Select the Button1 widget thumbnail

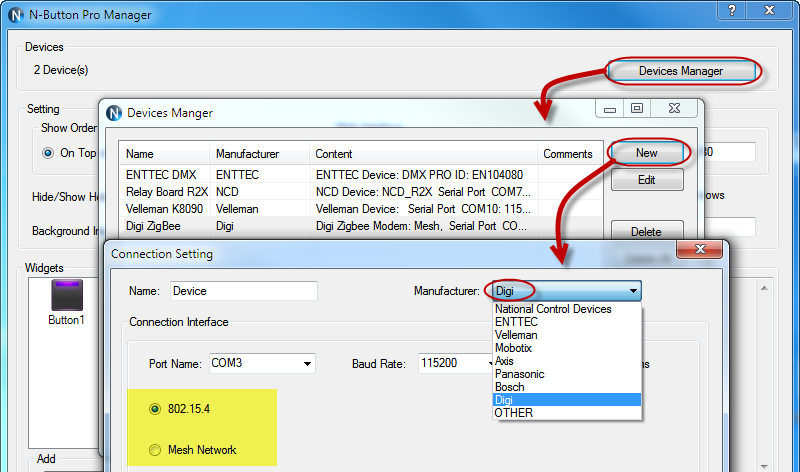[x=67, y=295]
